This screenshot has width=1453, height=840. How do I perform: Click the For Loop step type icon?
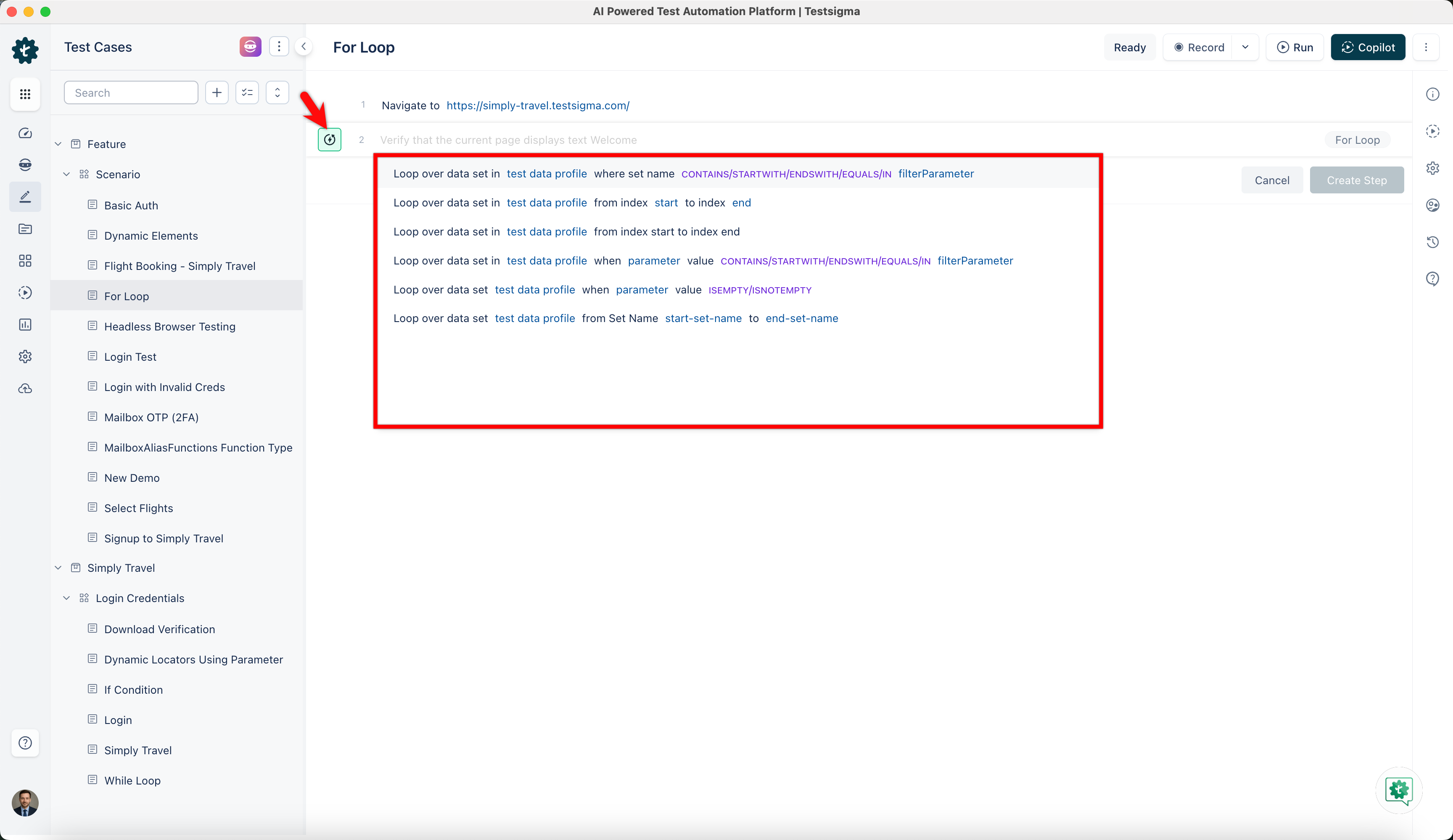pos(330,140)
